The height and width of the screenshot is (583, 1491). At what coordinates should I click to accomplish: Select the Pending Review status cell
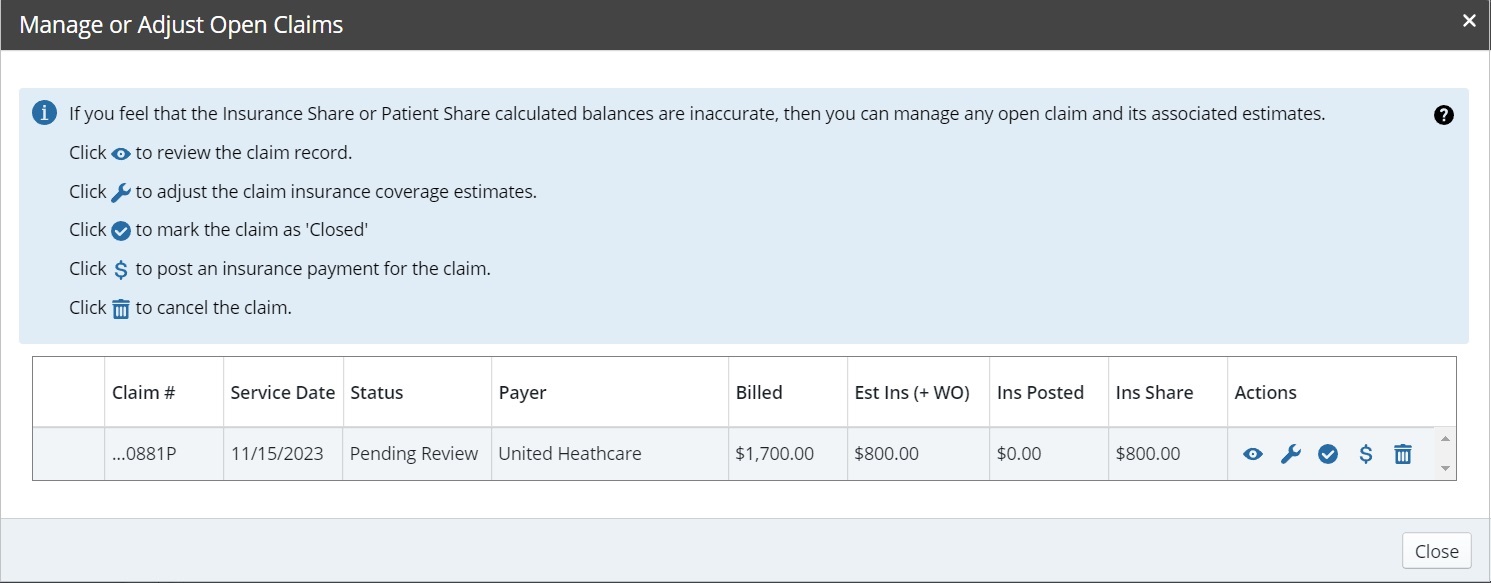click(x=413, y=453)
